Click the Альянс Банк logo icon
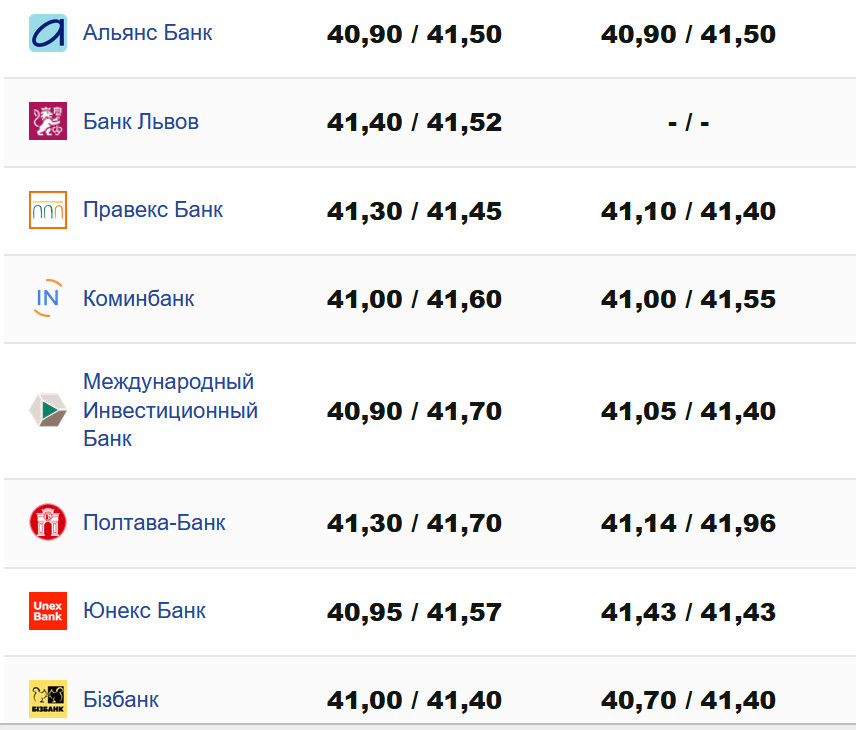Screen dimensions: 856x730 48,33
